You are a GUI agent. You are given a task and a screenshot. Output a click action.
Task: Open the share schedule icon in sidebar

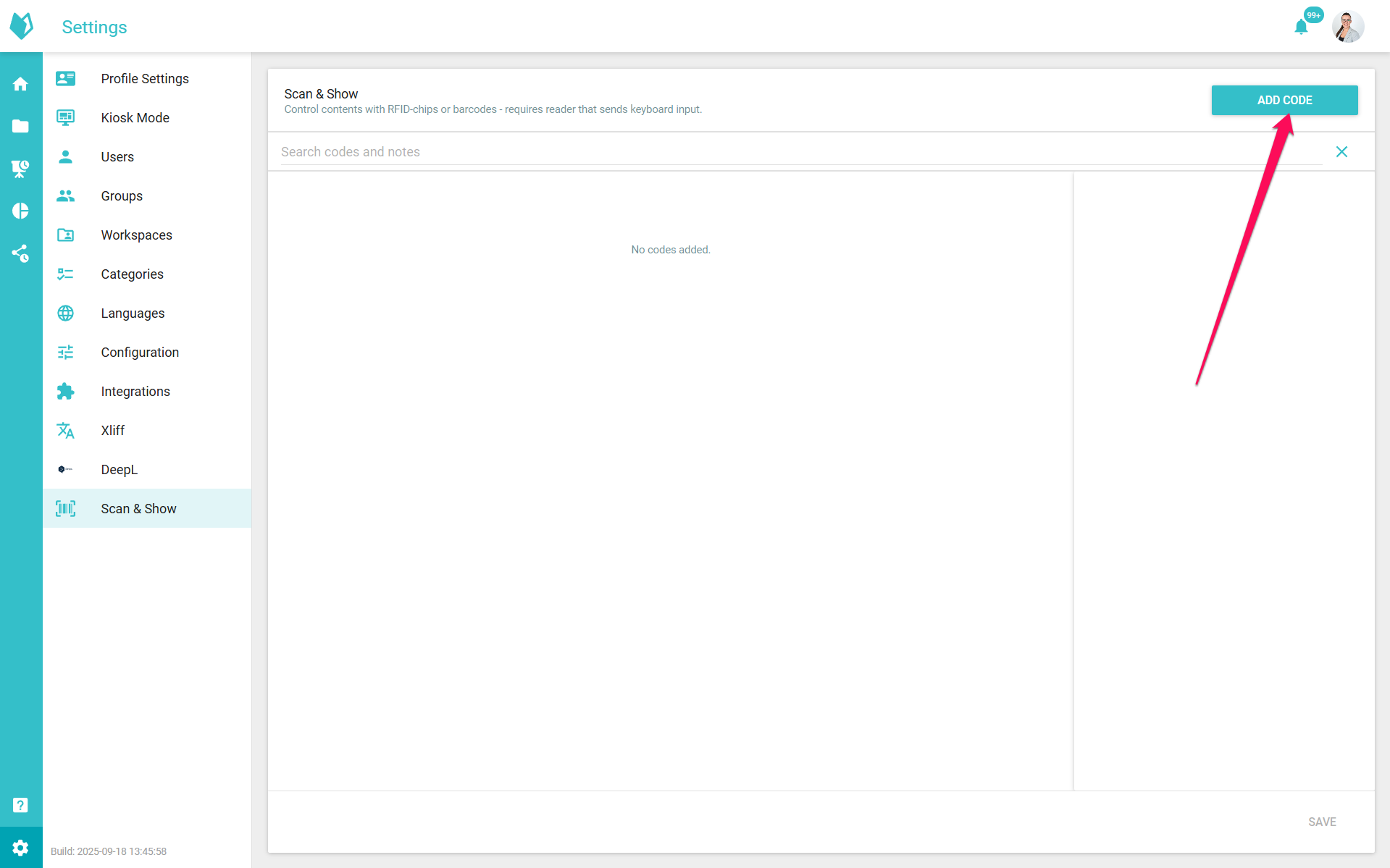pos(20,253)
